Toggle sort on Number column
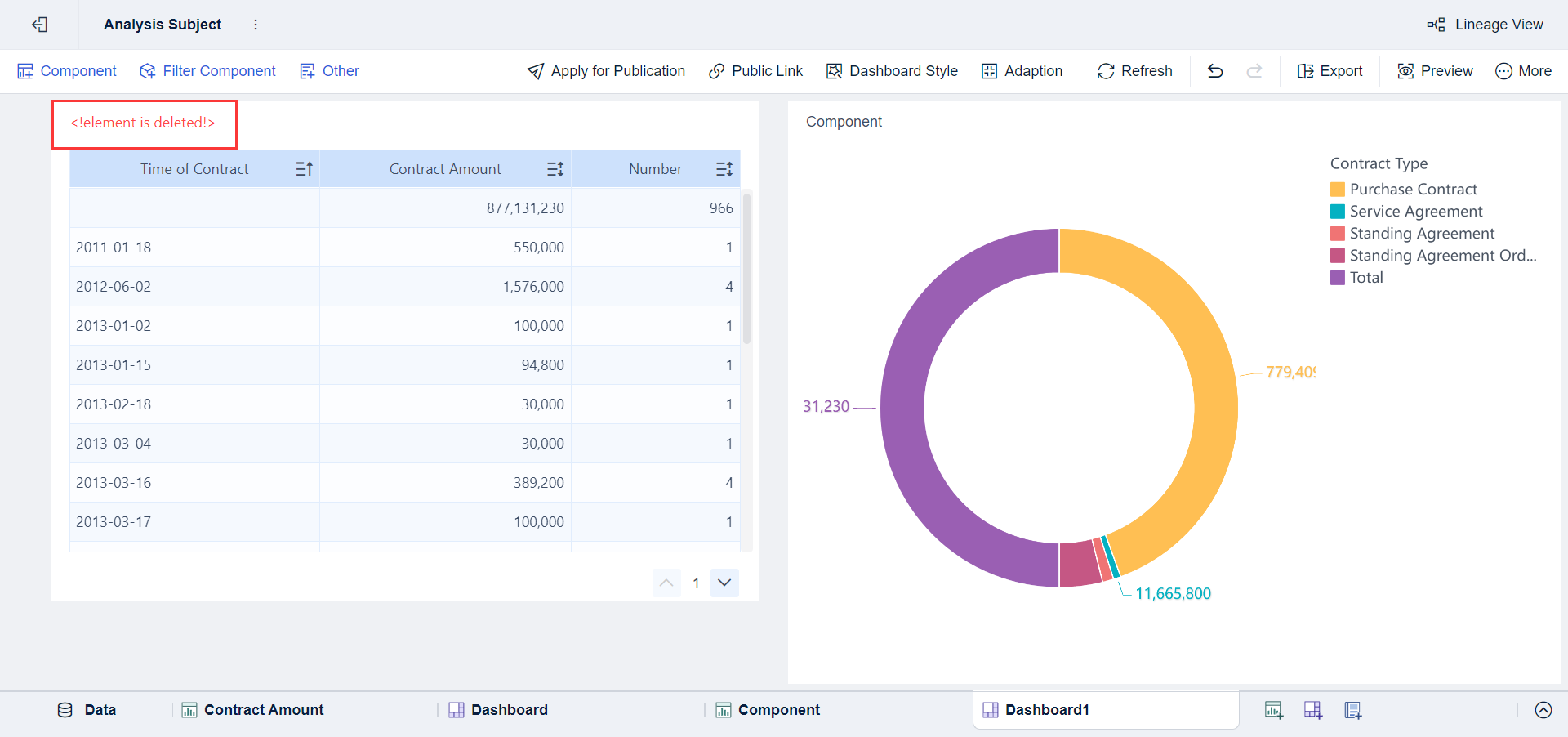1568x737 pixels. [724, 169]
